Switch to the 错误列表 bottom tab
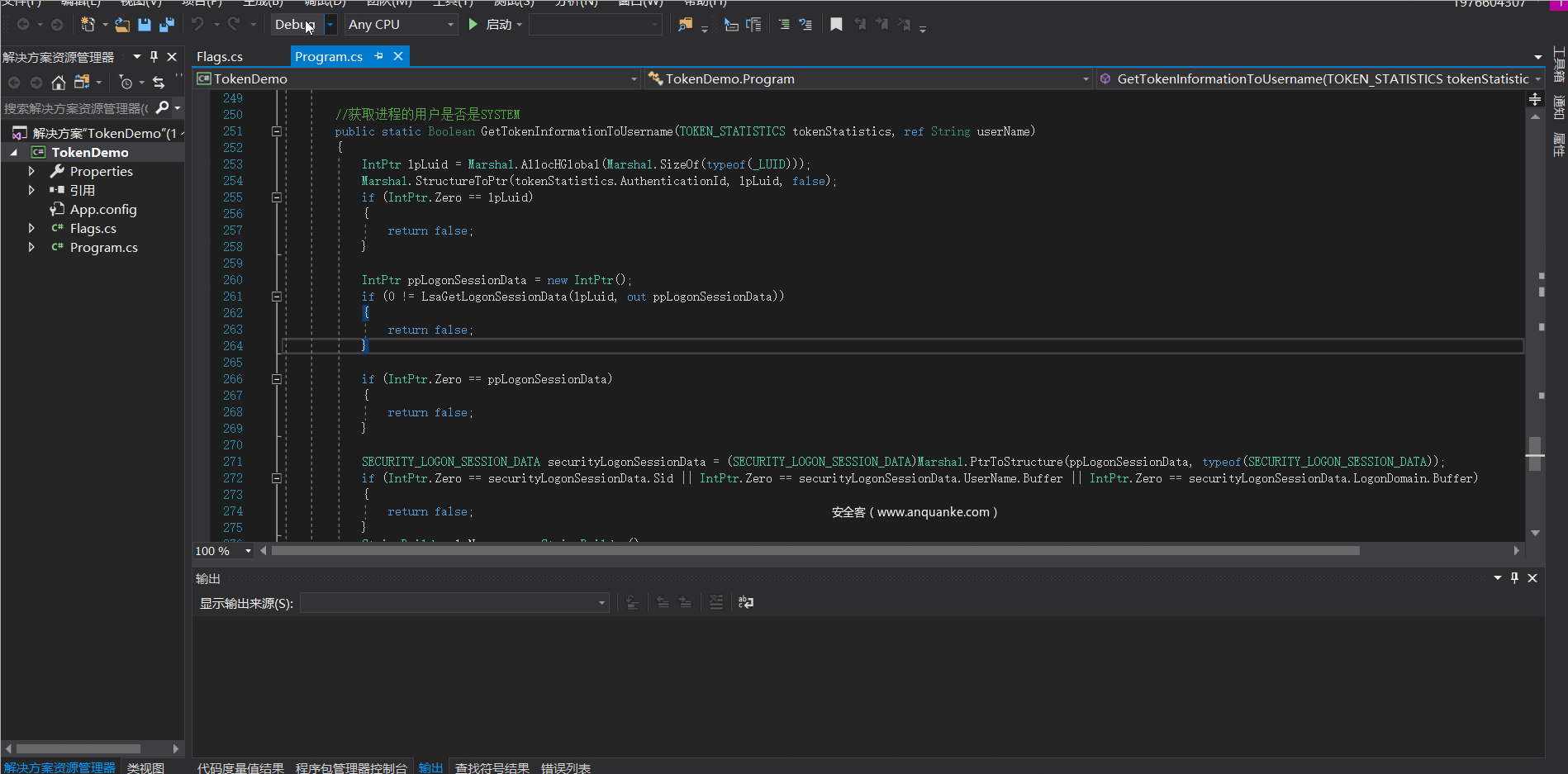Screen dimensions: 1568x774 tap(565, 767)
